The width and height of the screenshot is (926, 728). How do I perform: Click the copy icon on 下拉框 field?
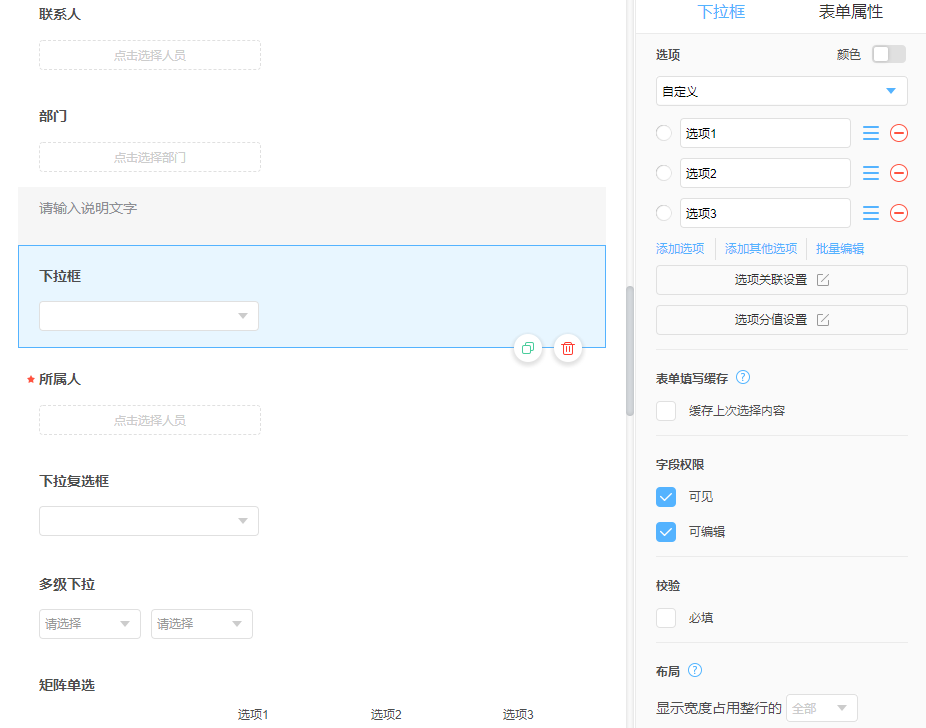528,348
